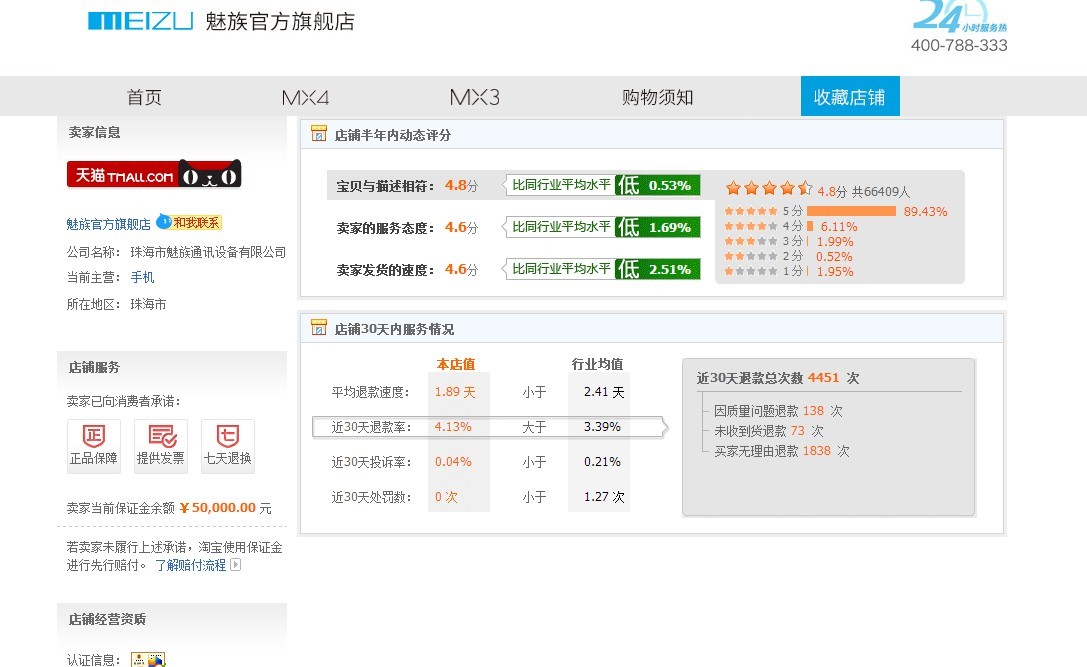The width and height of the screenshot is (1087, 667).
Task: Click the 珠海市魅族通讯设备有限公司 company name
Action: coord(208,252)
